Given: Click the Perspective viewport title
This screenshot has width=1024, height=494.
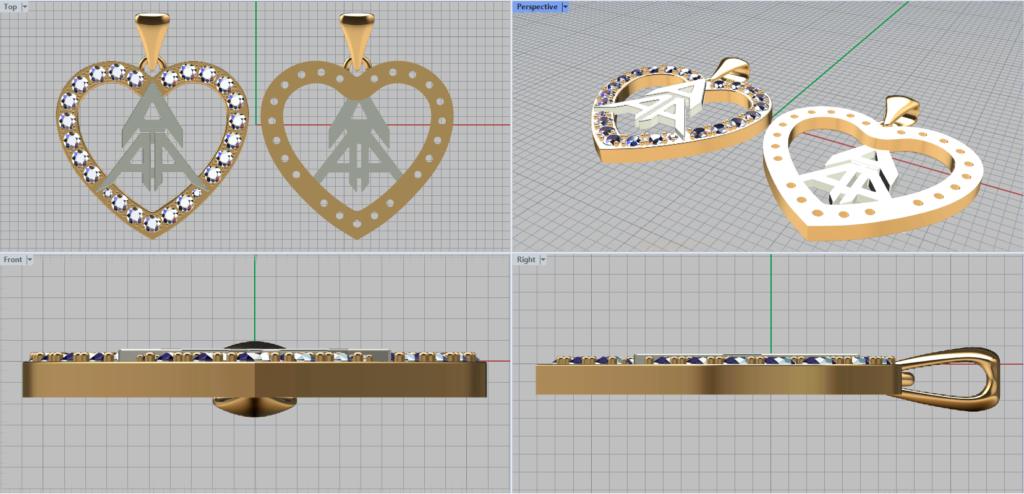Looking at the screenshot, I should click(537, 6).
